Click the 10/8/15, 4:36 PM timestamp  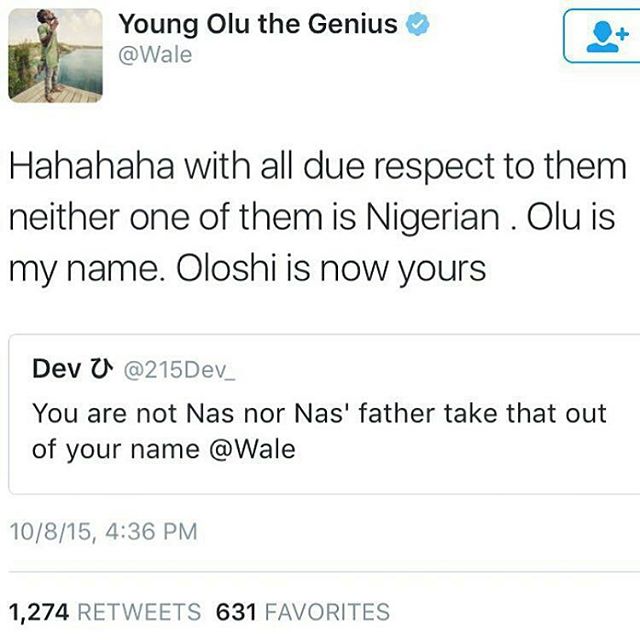pos(103,532)
